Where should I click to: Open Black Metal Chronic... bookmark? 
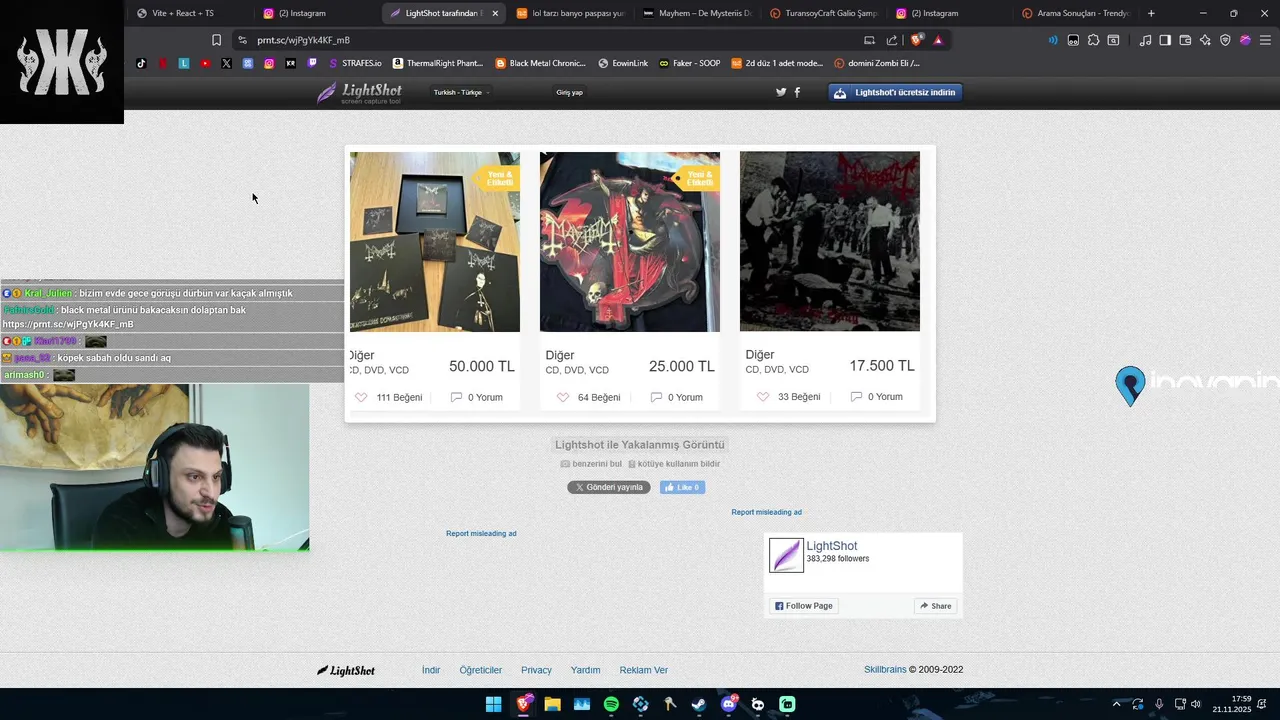pyautogui.click(x=541, y=63)
